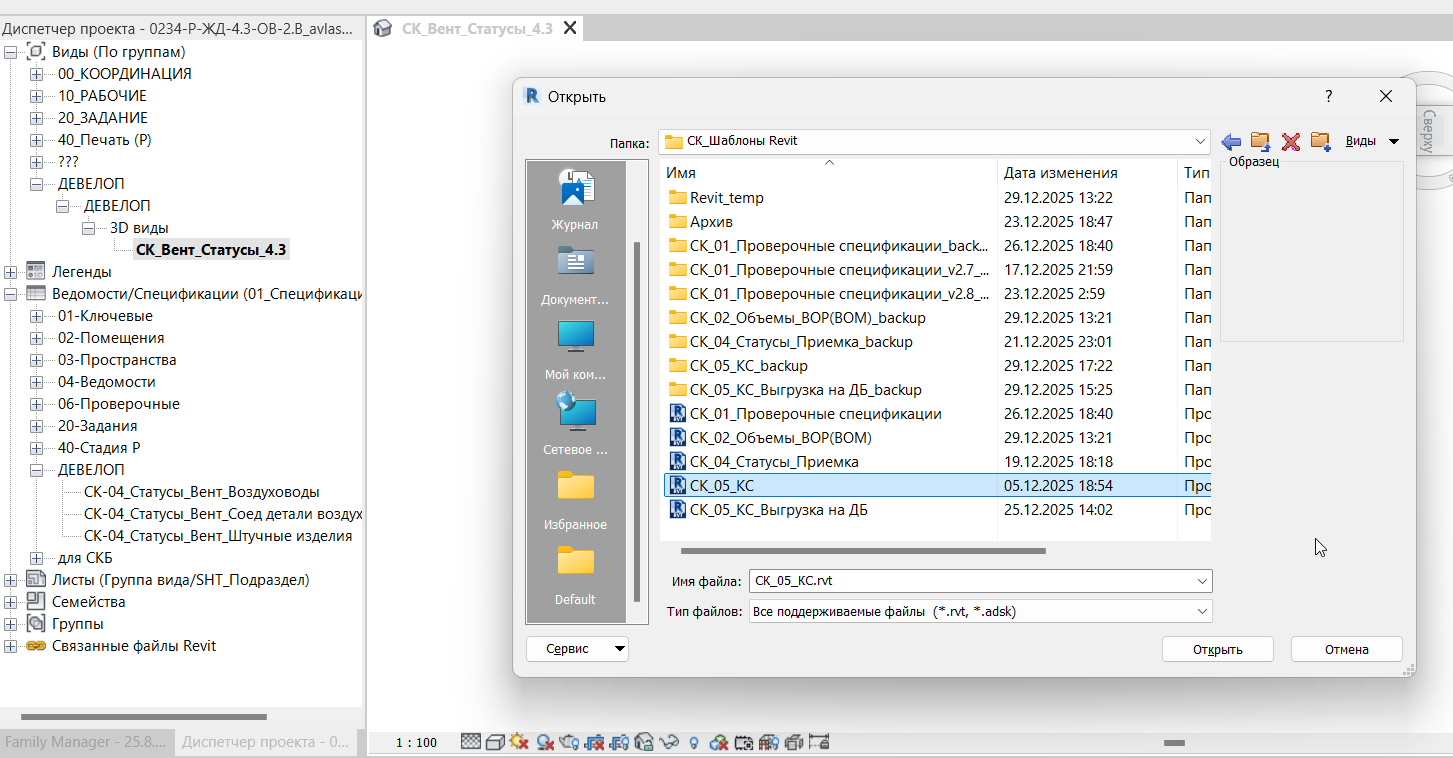Go up one folder level in Open dialog
The width and height of the screenshot is (1453, 758).
click(1261, 141)
